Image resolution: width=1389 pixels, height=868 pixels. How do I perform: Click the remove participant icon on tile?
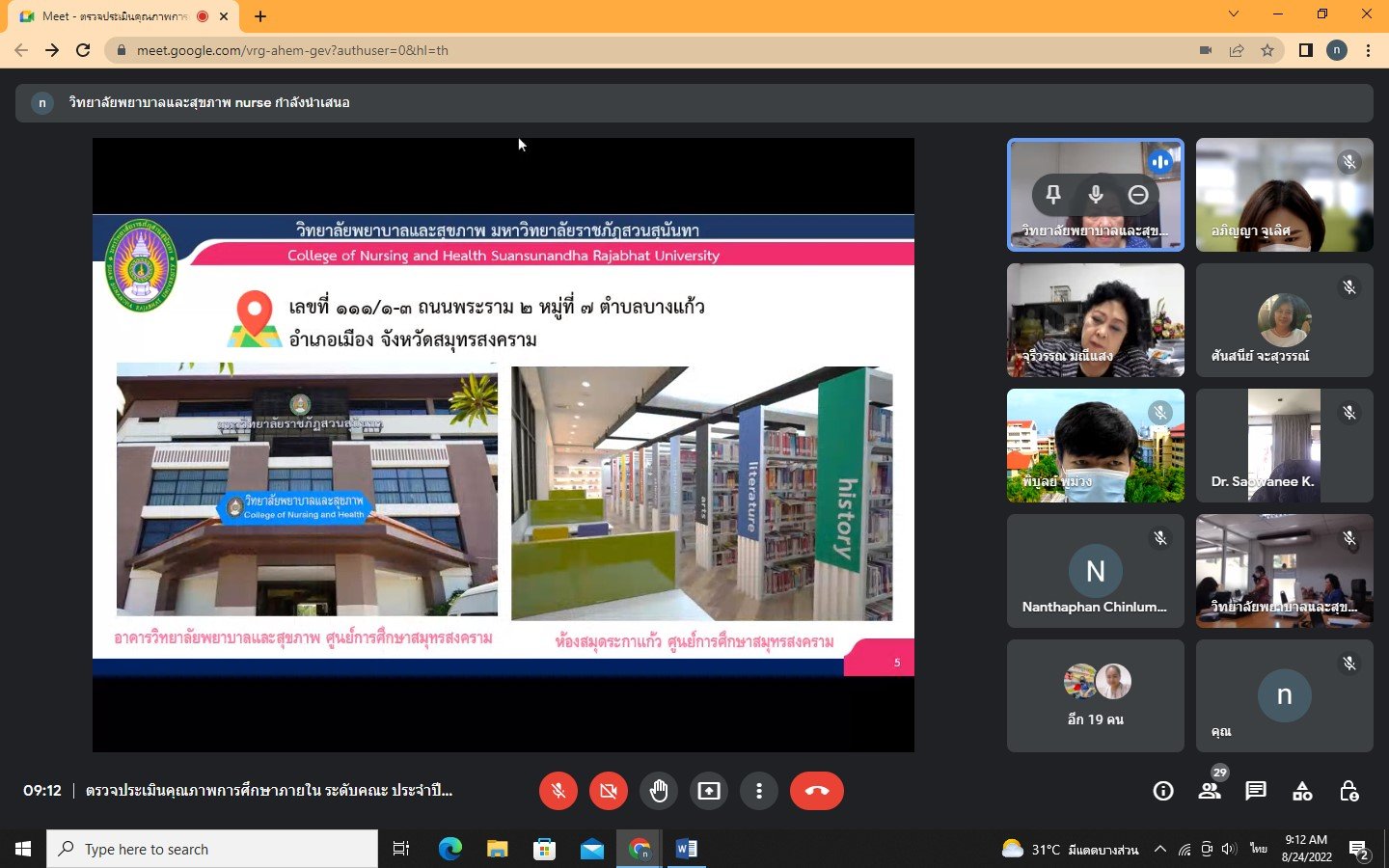pos(1138,195)
